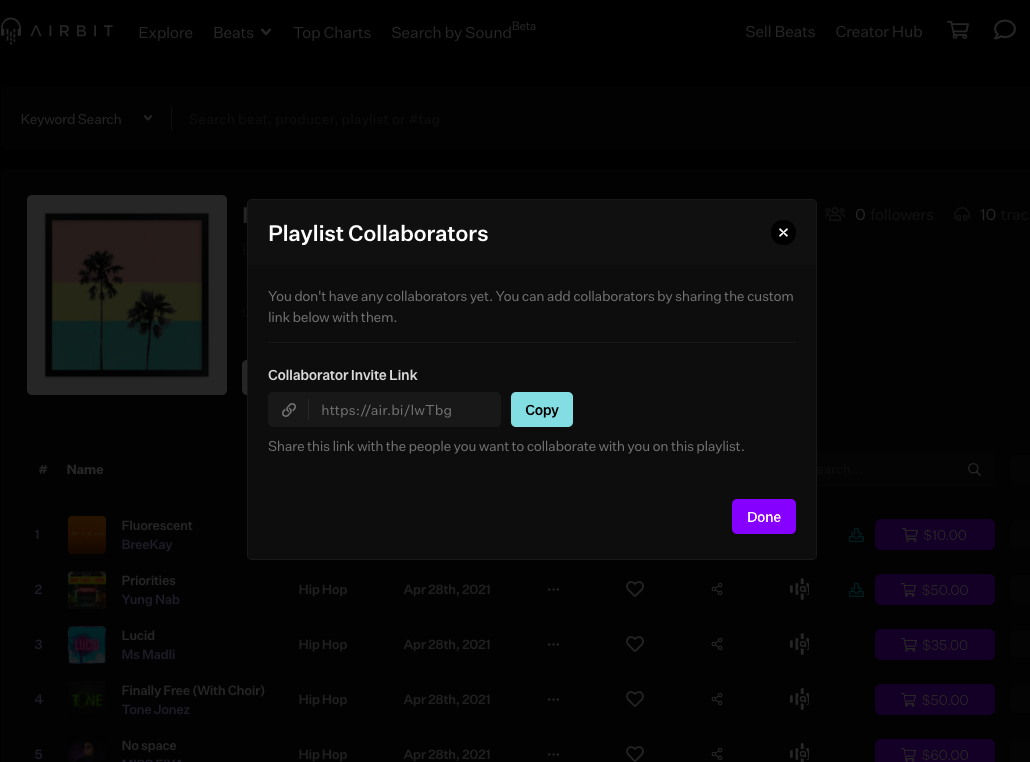Sort by the Name column header

click(85, 469)
